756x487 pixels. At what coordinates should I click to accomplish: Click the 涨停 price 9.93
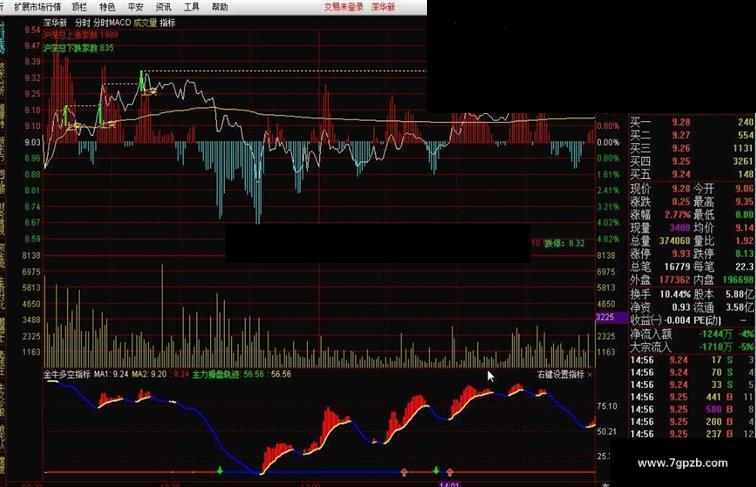(681, 254)
